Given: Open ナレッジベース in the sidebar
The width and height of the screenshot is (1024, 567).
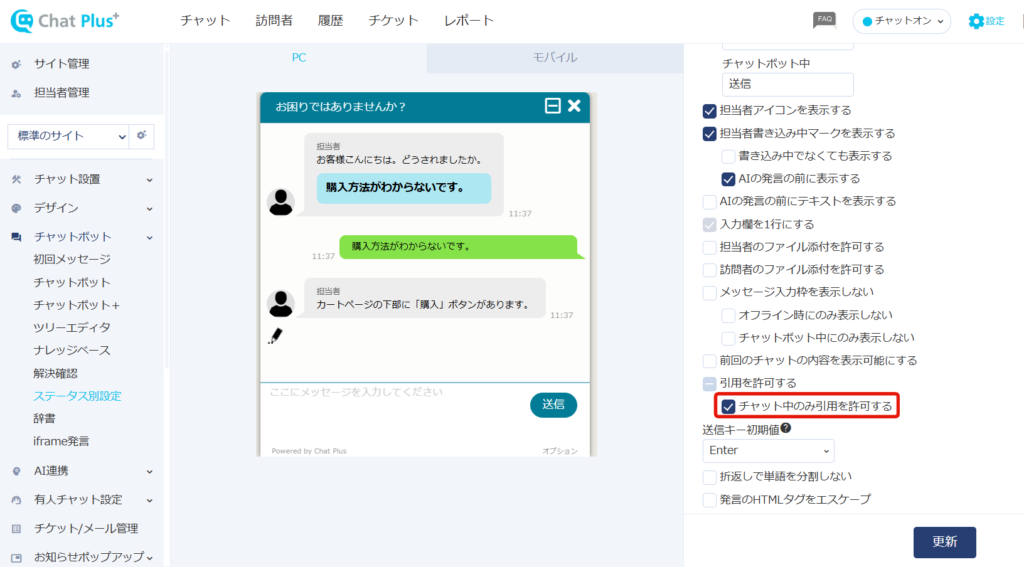Looking at the screenshot, I should [x=71, y=350].
